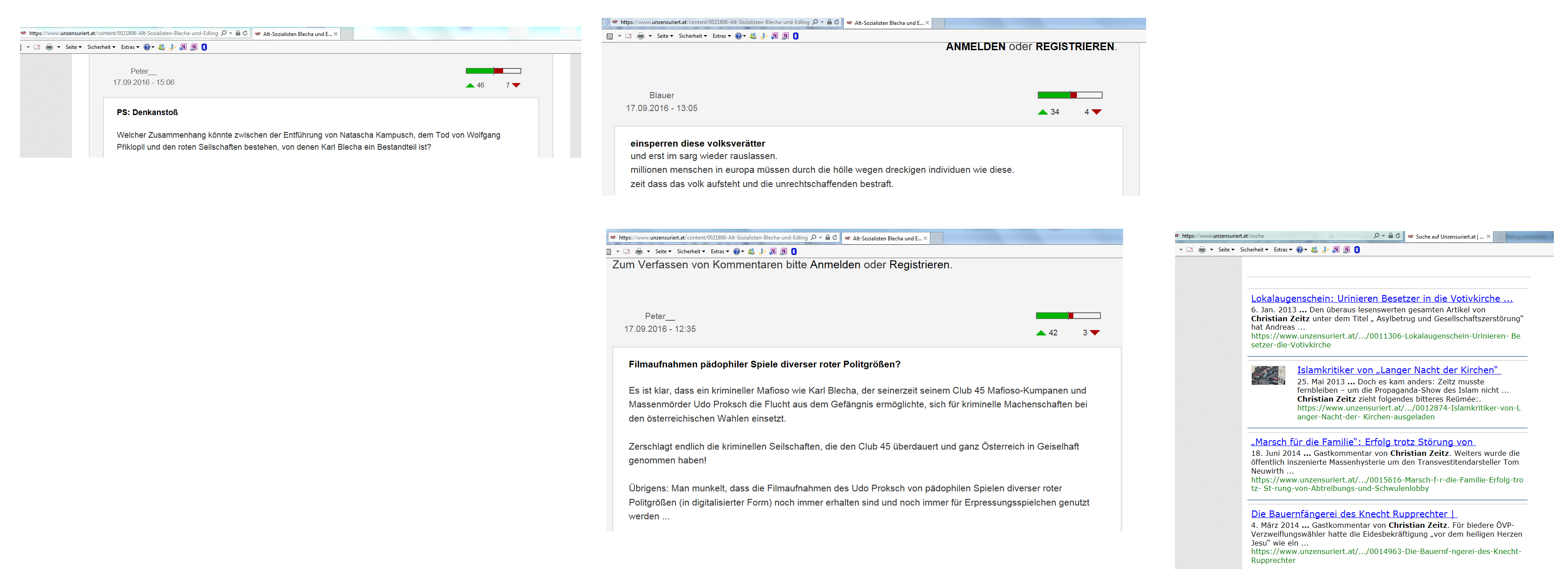Image resolution: width=1568 pixels, height=582 pixels.
Task: Open Help menu icon in Suche window toolbar
Action: (x=1300, y=250)
